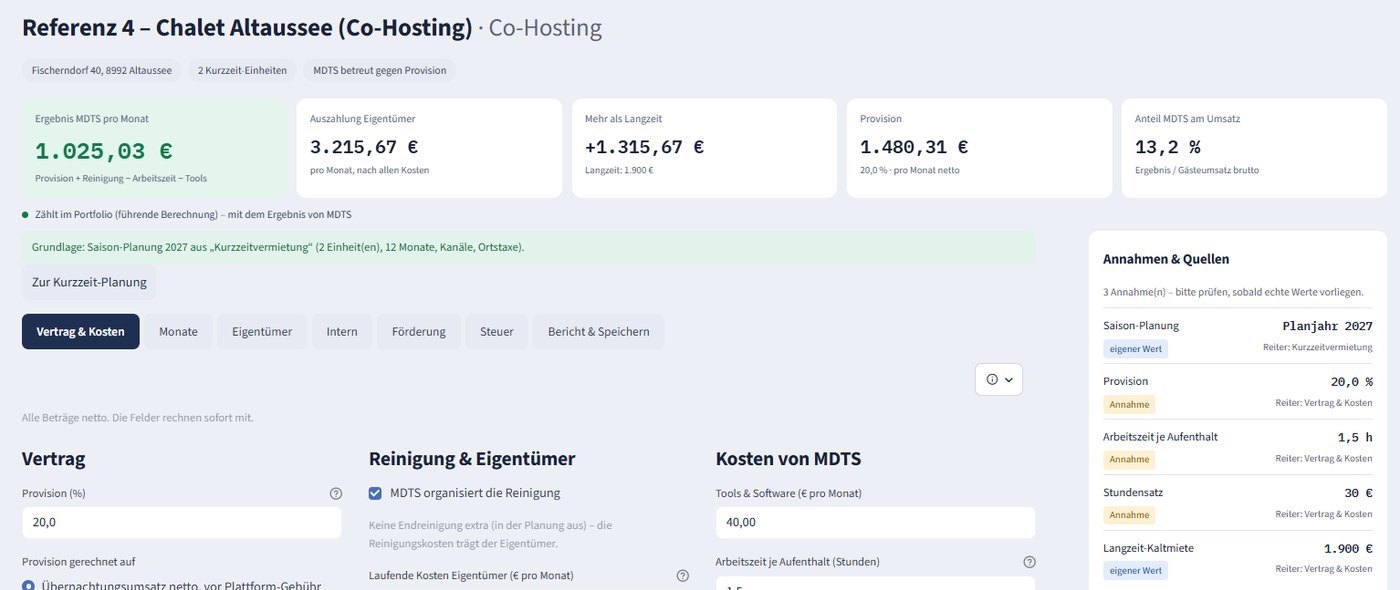The height and width of the screenshot is (590, 1400).
Task: Click the Tools & Software input field
Action: click(876, 522)
